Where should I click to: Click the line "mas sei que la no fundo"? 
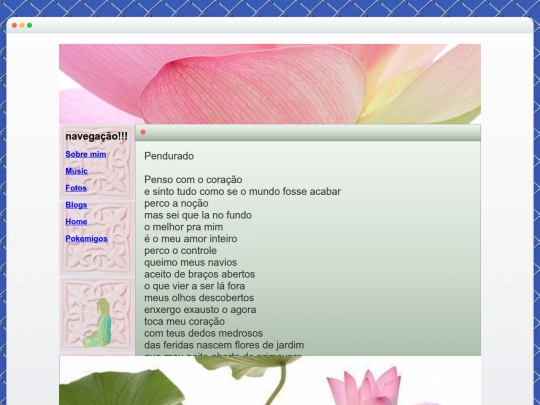coord(198,215)
